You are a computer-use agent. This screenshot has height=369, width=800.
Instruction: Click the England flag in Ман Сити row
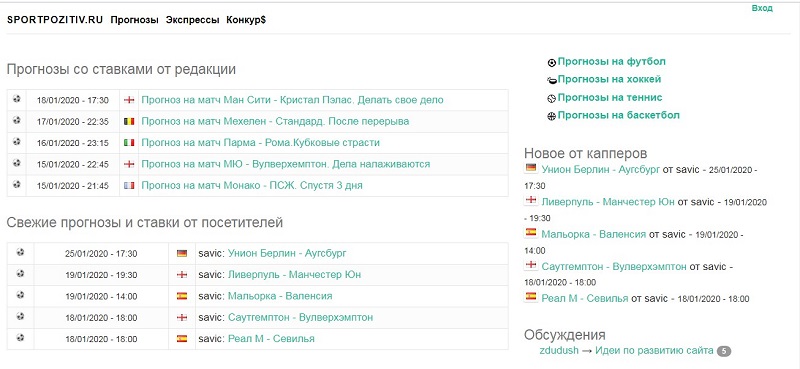click(x=129, y=100)
